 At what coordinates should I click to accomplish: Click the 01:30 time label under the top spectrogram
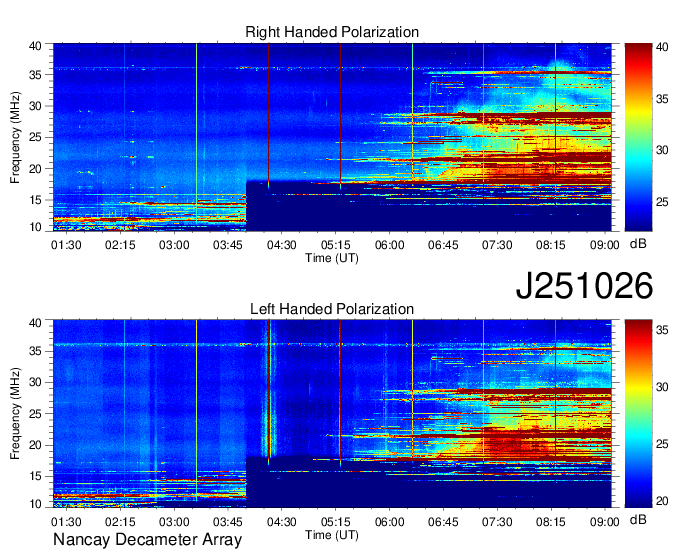[x=66, y=244]
